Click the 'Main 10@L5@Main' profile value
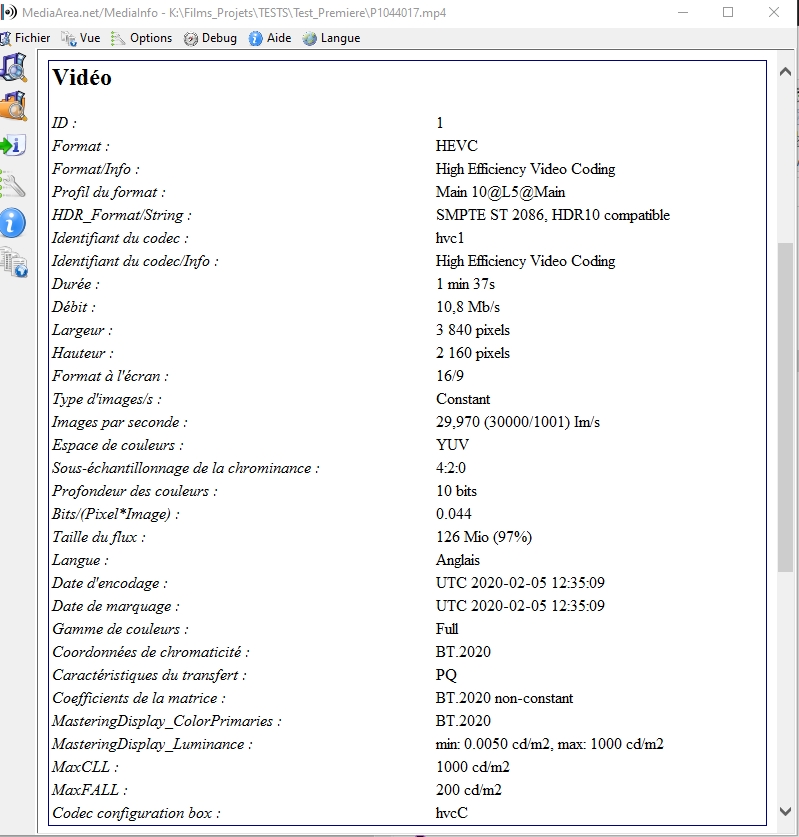The height and width of the screenshot is (837, 799). coord(501,192)
